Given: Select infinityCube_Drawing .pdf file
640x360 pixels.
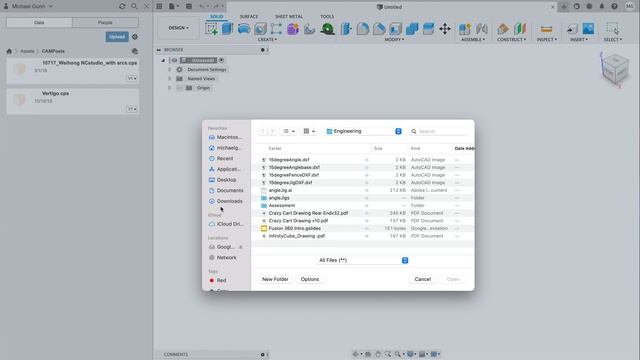Looking at the screenshot, I should pyautogui.click(x=363, y=236).
